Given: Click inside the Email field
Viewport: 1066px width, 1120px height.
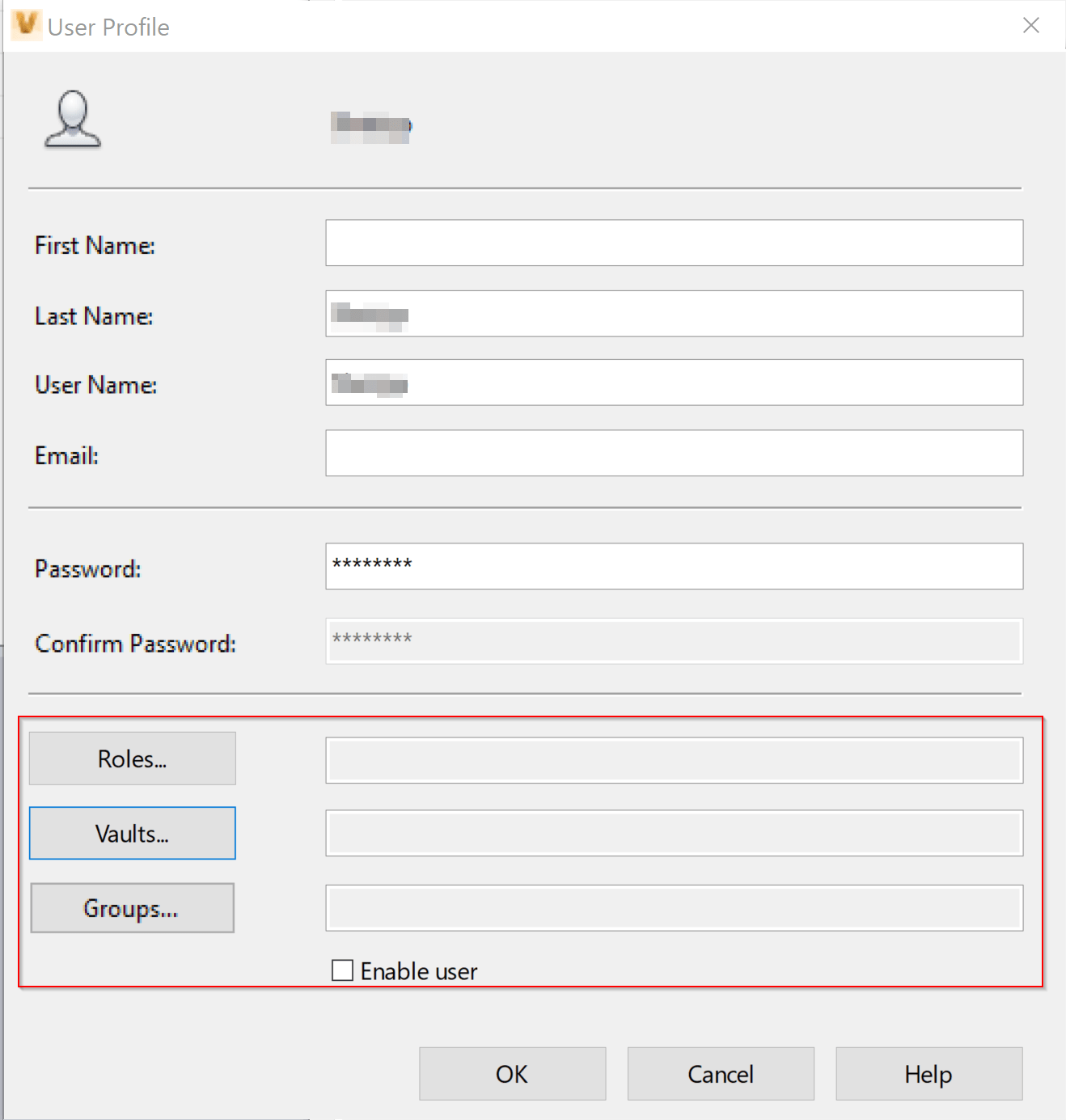Looking at the screenshot, I should pos(675,454).
